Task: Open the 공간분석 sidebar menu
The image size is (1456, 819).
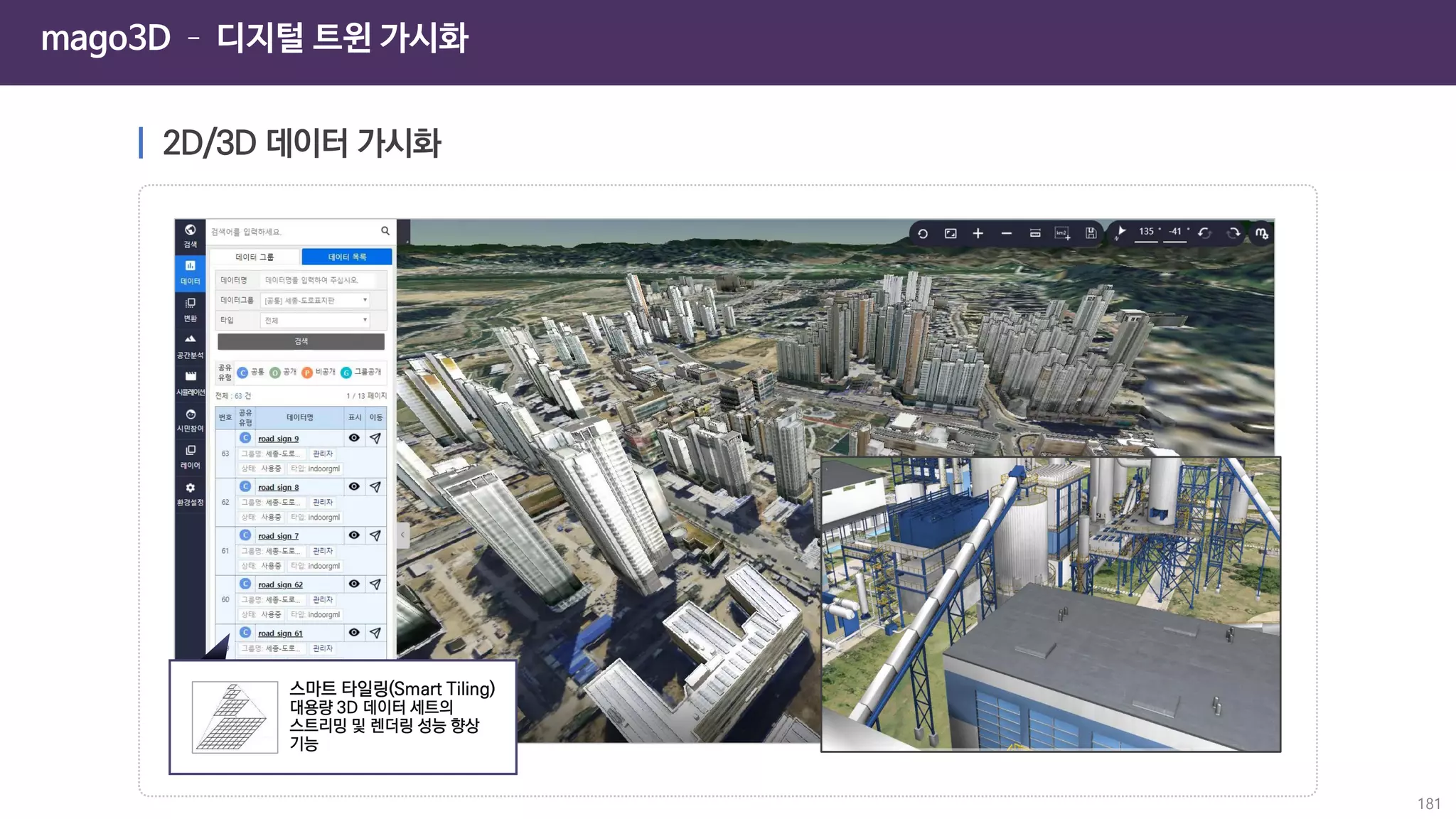Action: tap(190, 346)
